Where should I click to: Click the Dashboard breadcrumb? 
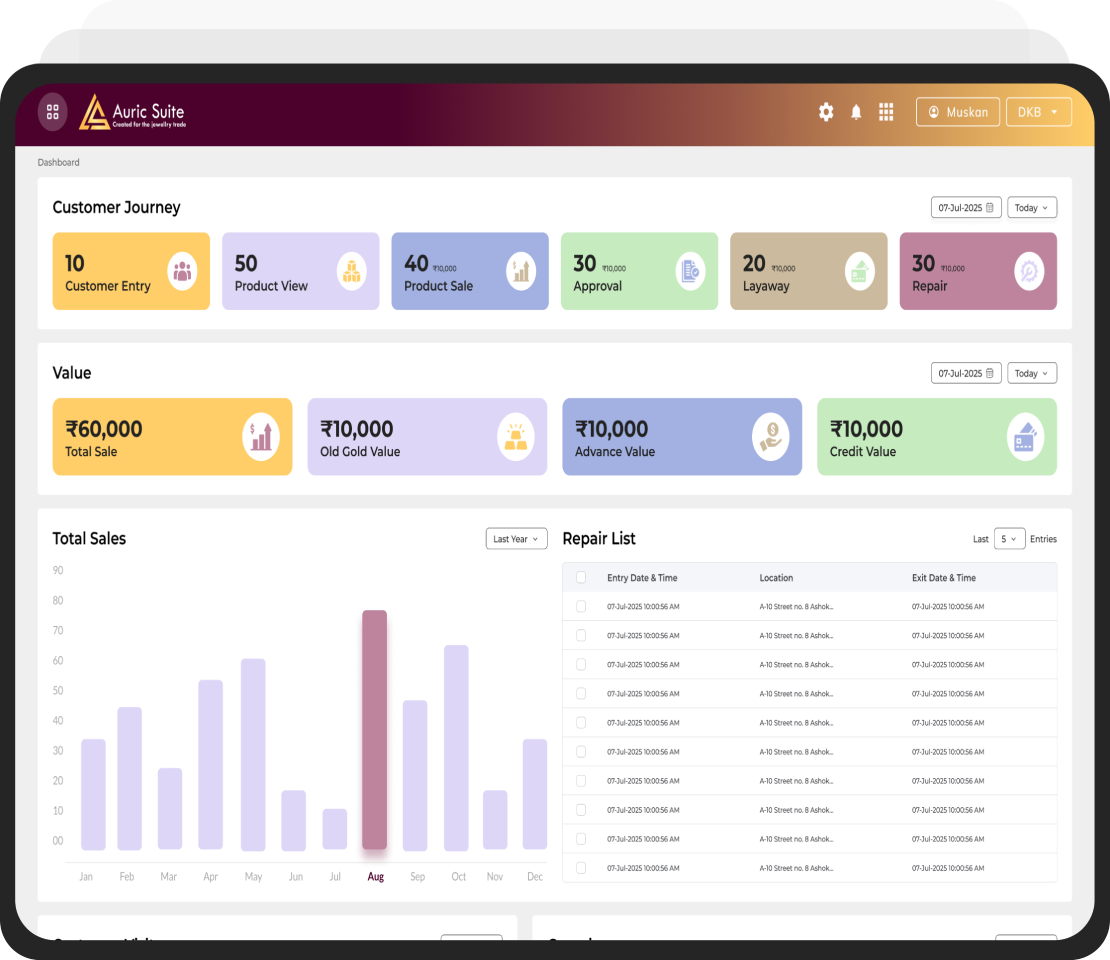tap(59, 162)
